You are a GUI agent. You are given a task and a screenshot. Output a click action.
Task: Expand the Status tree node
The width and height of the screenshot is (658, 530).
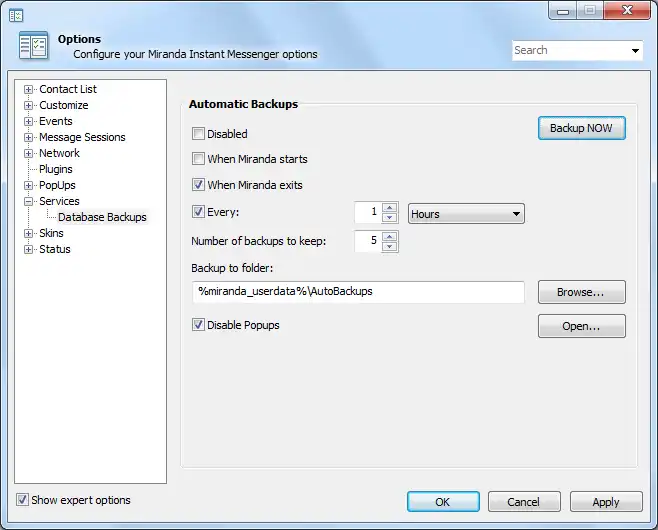point(28,249)
